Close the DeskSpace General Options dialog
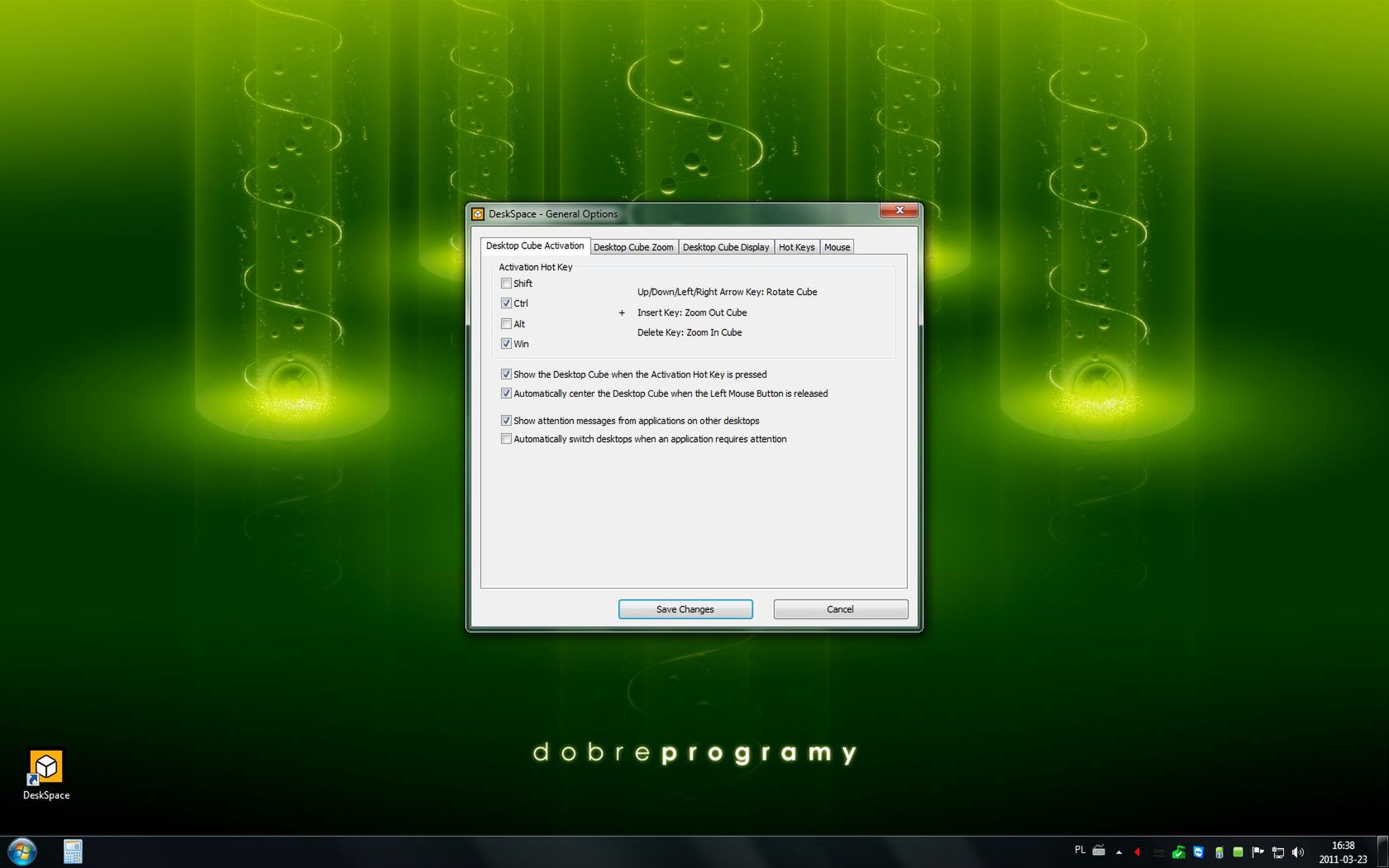Screen dimensions: 1389x868 (x=899, y=211)
